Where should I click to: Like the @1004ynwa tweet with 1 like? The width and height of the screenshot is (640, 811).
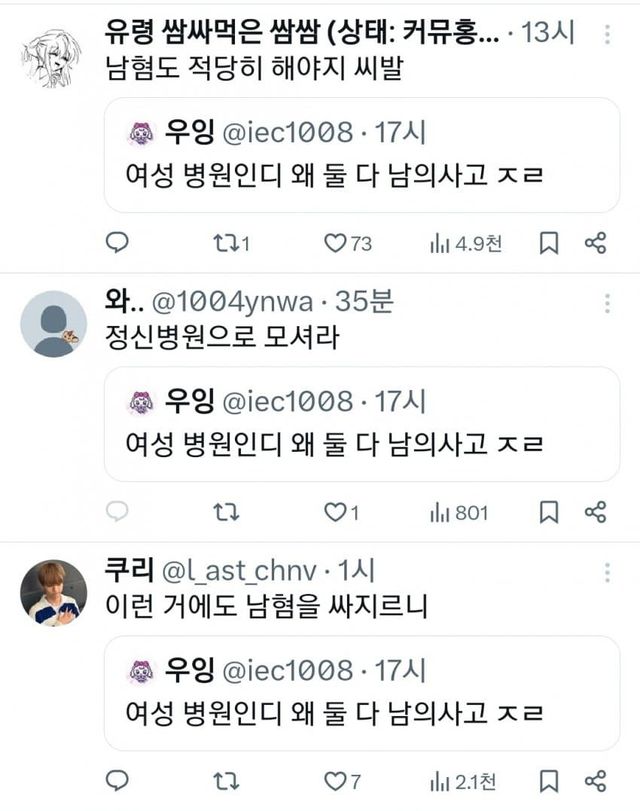[335, 513]
